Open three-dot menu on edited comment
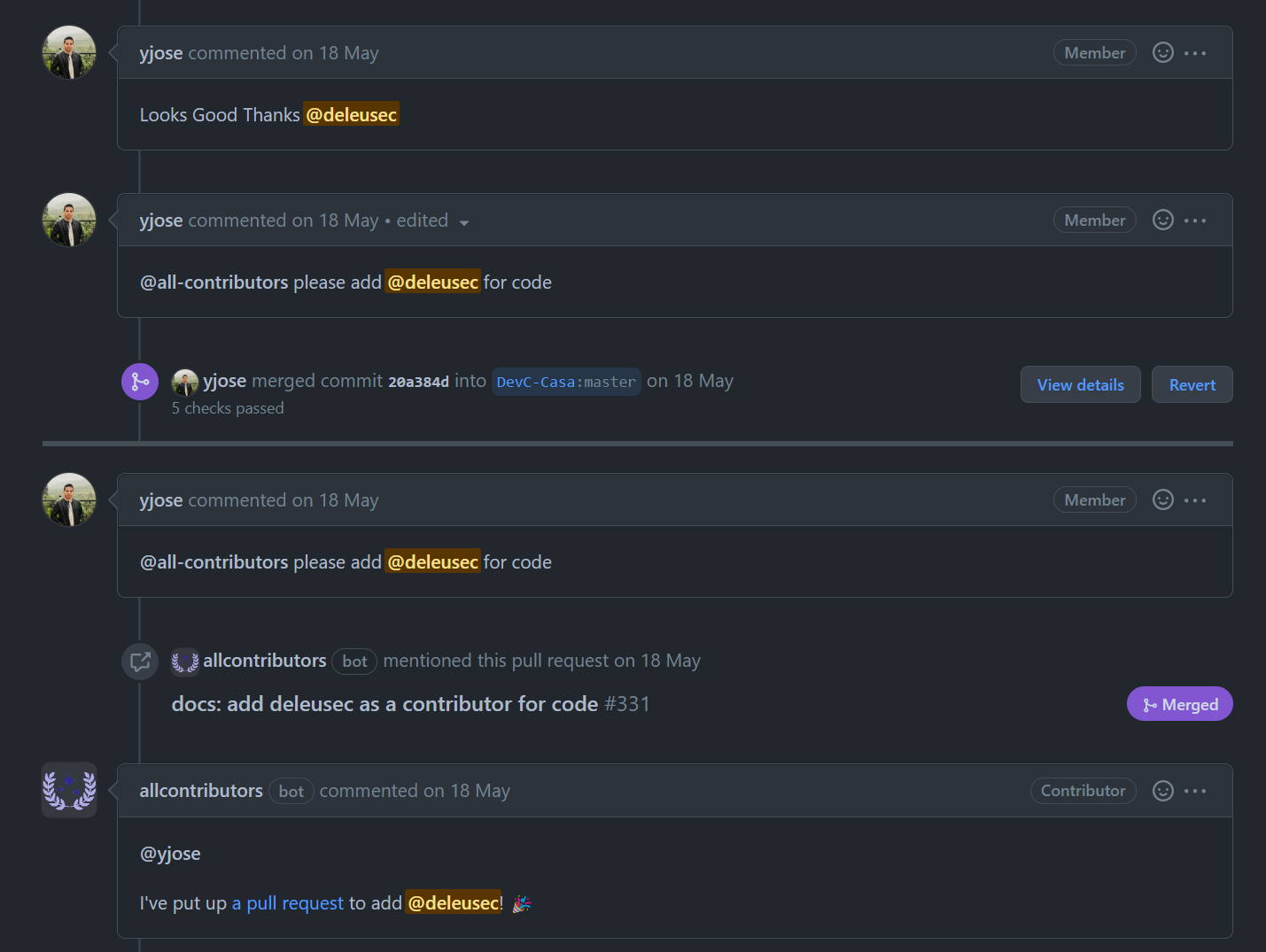Image resolution: width=1266 pixels, height=952 pixels. pos(1195,221)
